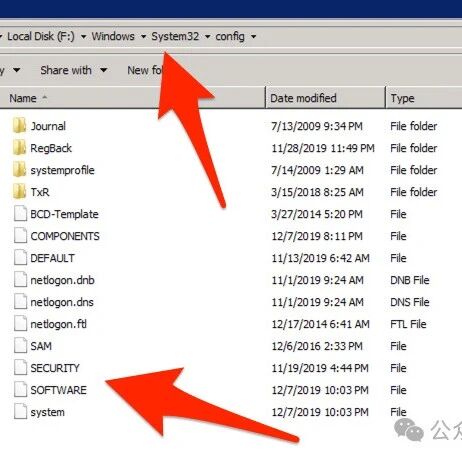Click date 12/7/2019 8:11 PM
462x462 pixels.
(317, 236)
